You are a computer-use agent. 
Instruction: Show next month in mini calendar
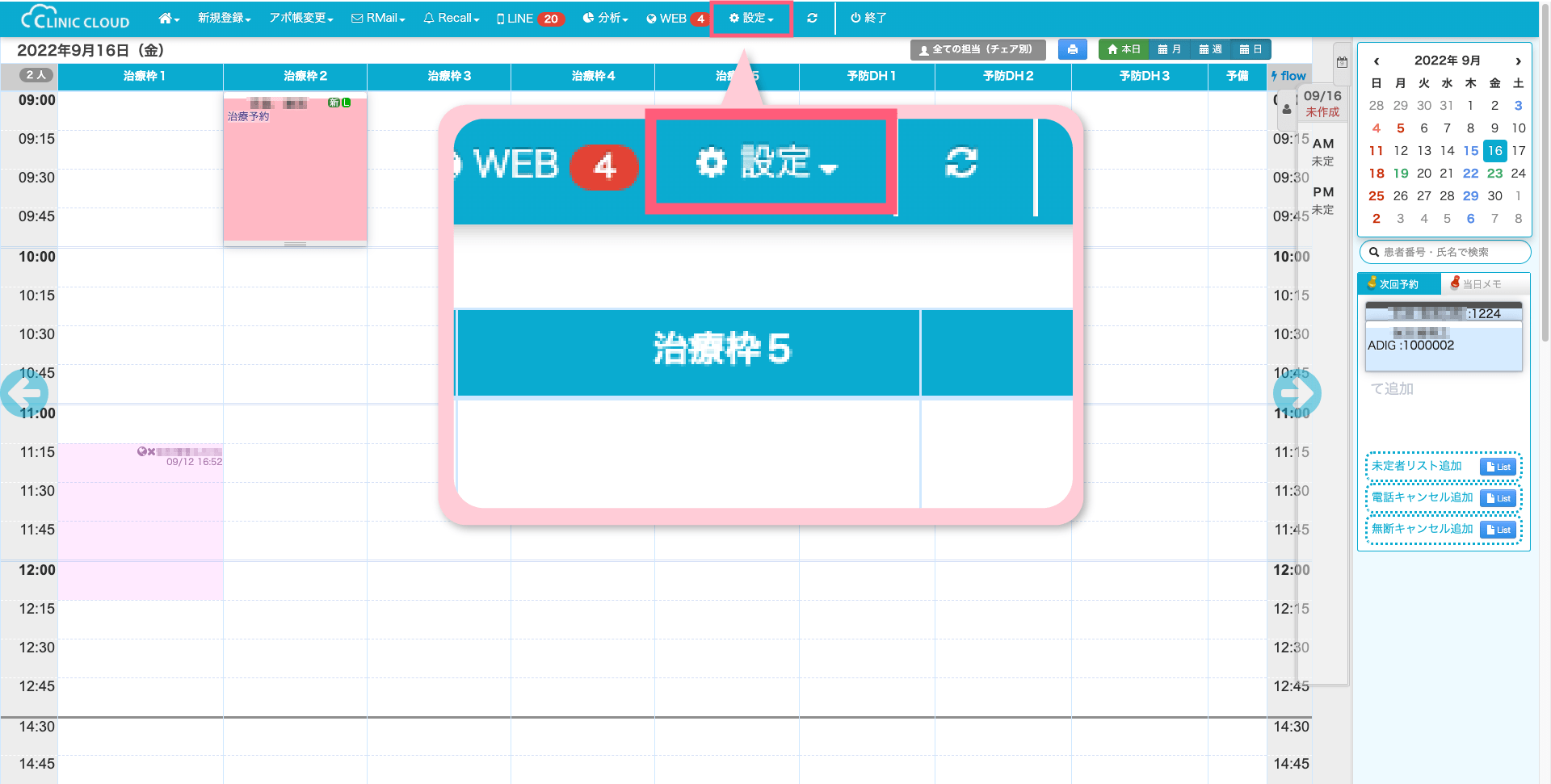(x=1518, y=61)
